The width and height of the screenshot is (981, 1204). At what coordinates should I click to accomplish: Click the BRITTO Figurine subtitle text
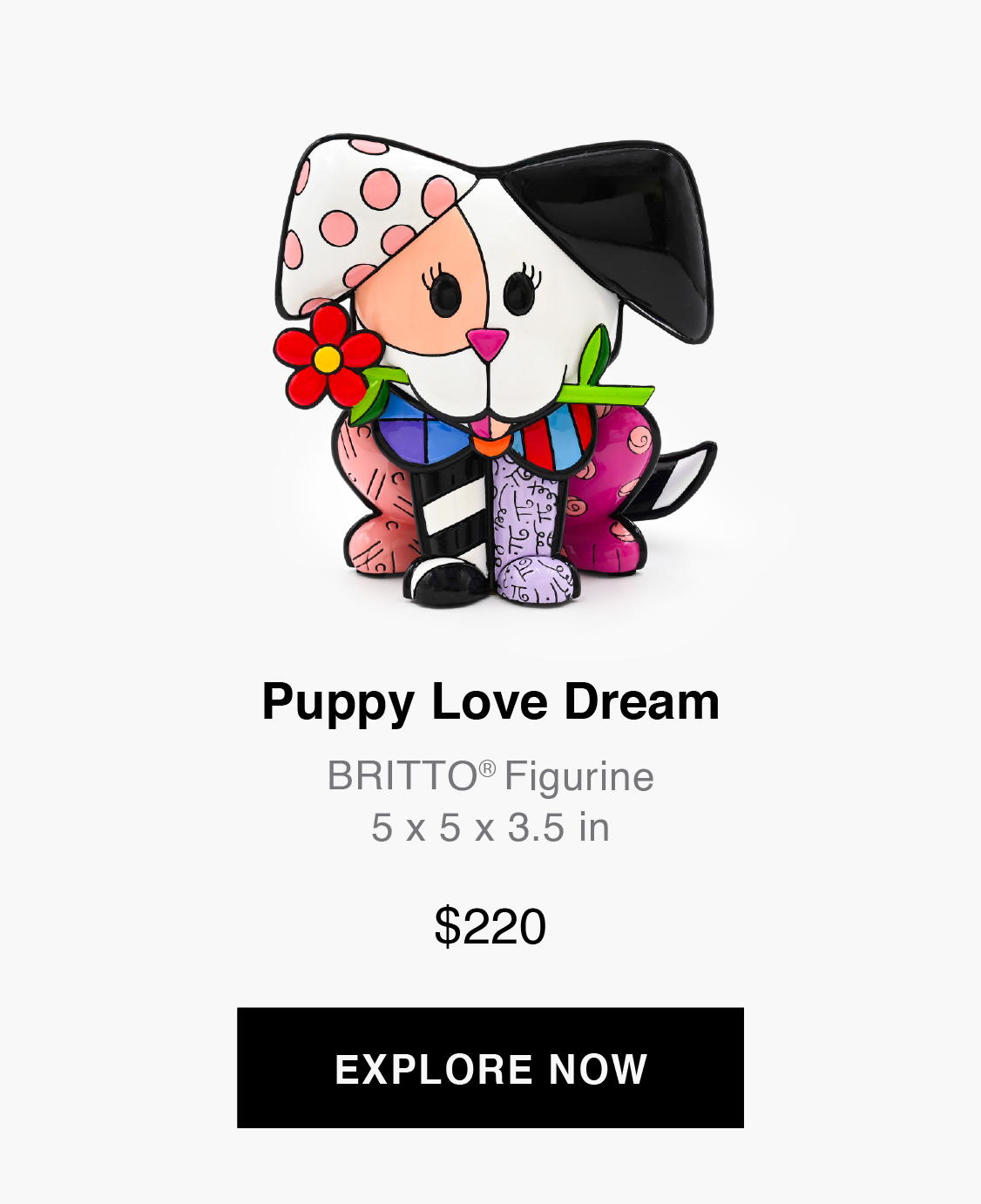tap(490, 775)
